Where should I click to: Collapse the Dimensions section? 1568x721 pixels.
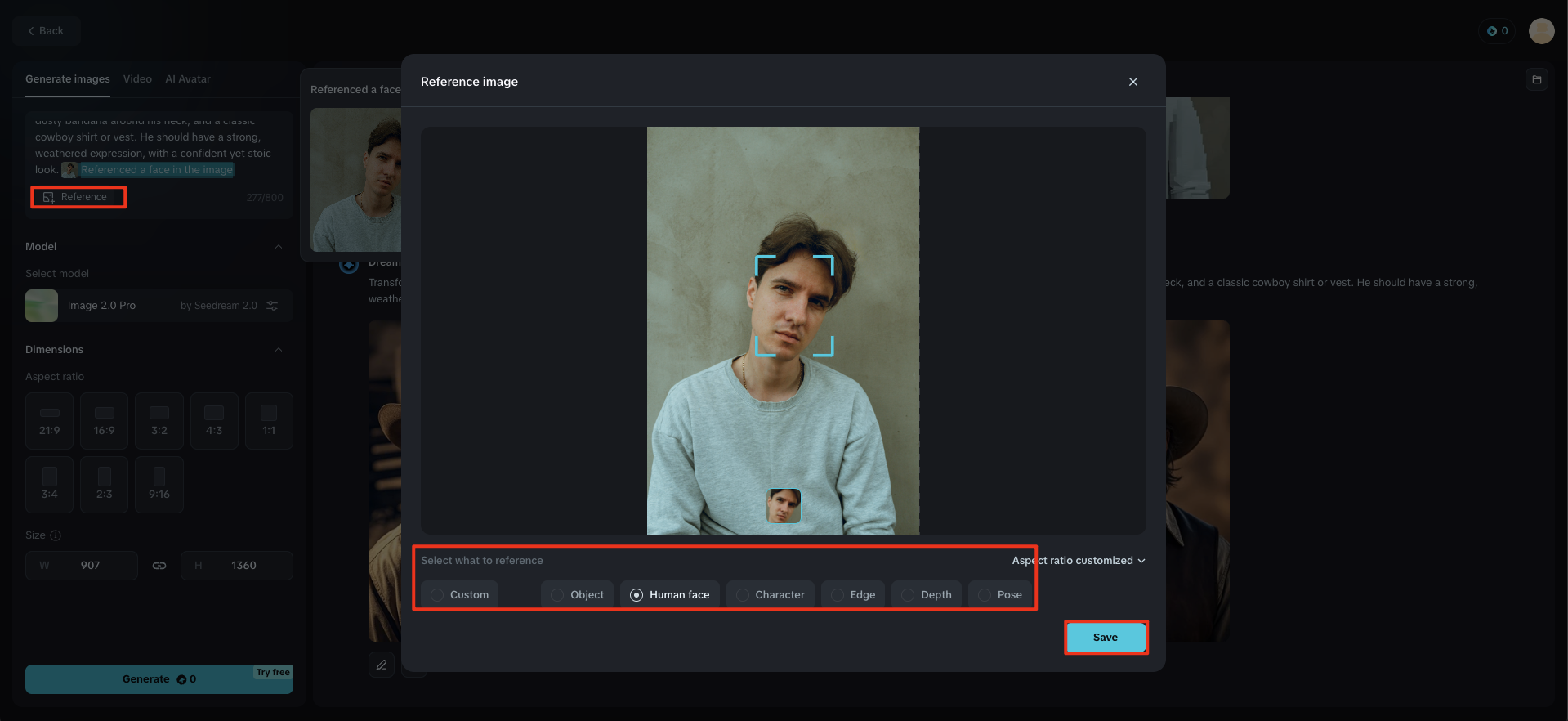click(x=279, y=350)
